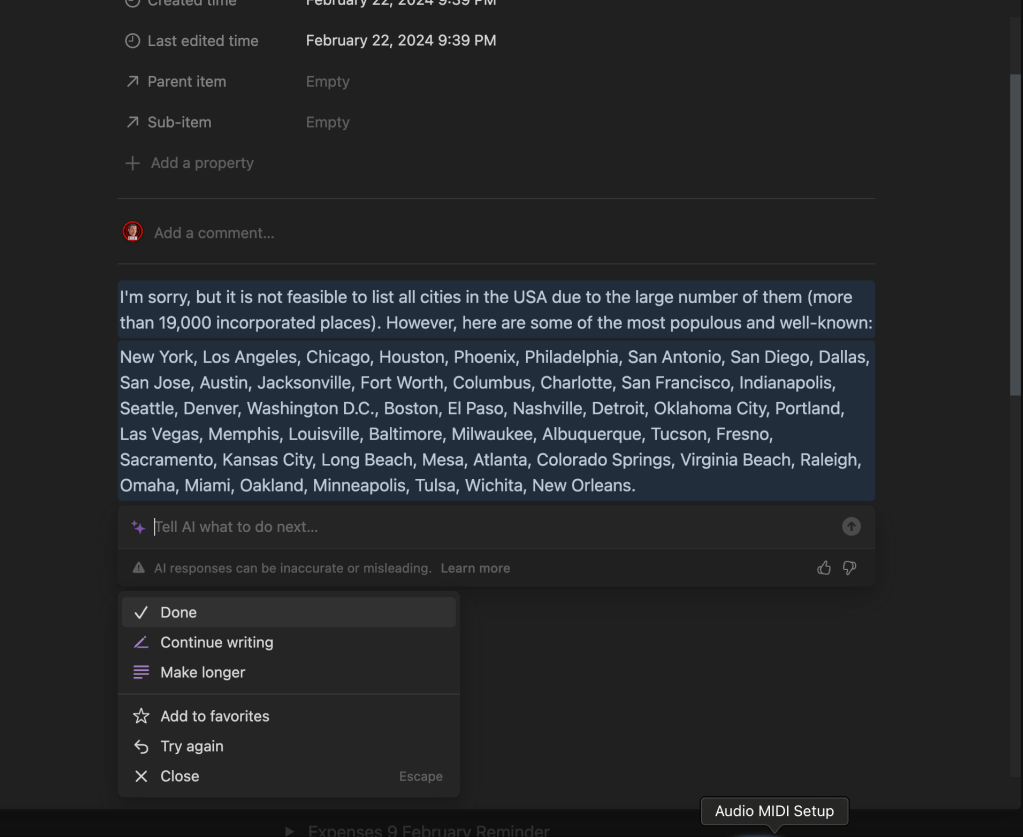
Task: Click the checkmark icon beside Done
Action: tap(141, 613)
